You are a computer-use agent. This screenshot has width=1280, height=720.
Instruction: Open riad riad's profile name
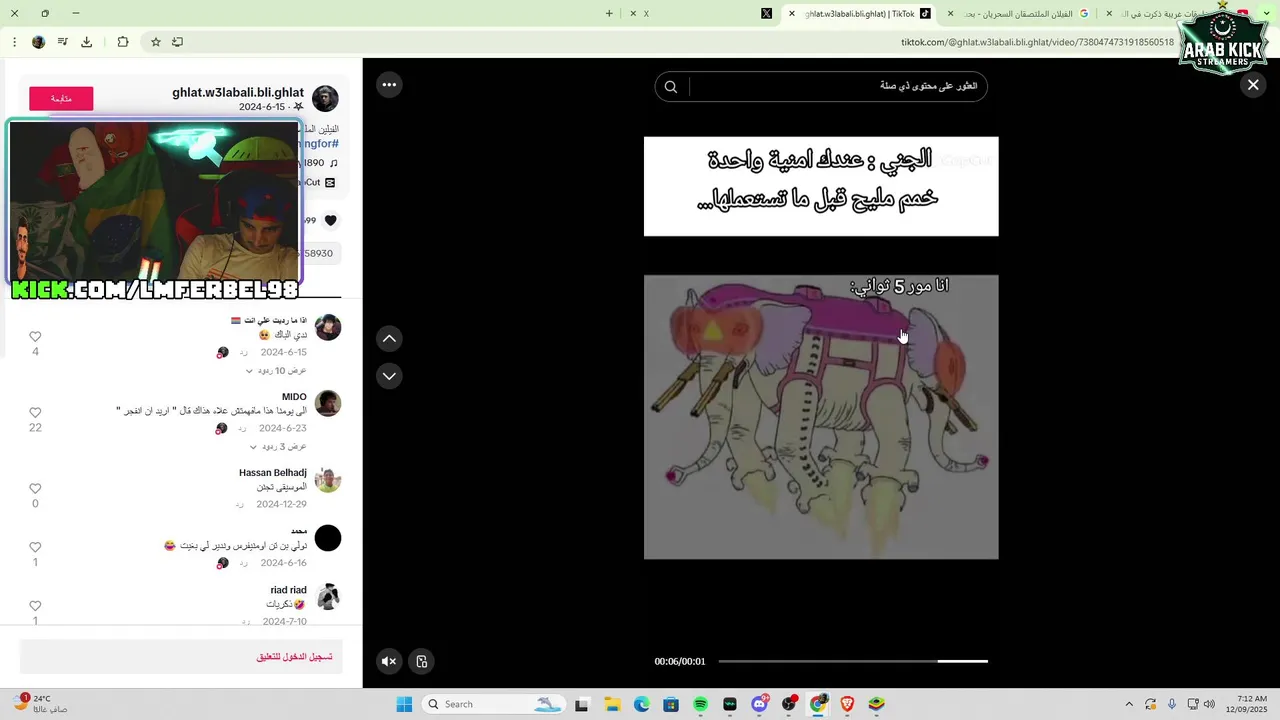[288, 590]
